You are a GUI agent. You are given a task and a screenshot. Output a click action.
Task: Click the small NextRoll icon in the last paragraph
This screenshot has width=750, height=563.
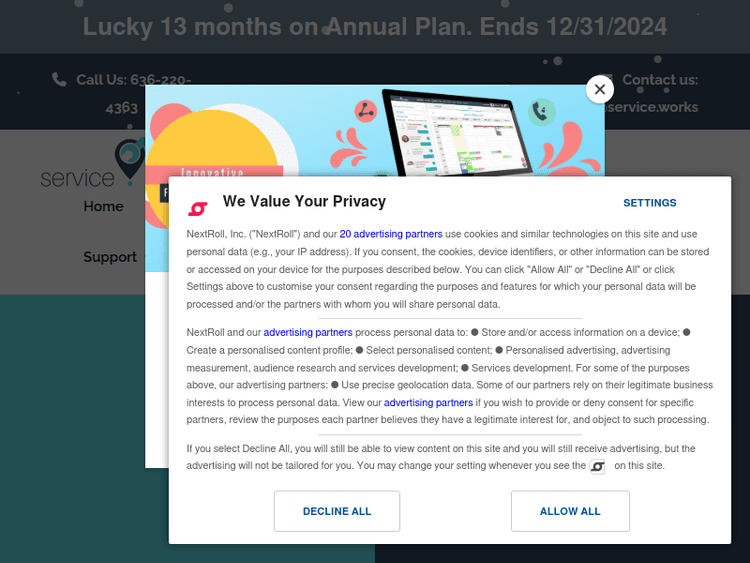click(x=597, y=466)
